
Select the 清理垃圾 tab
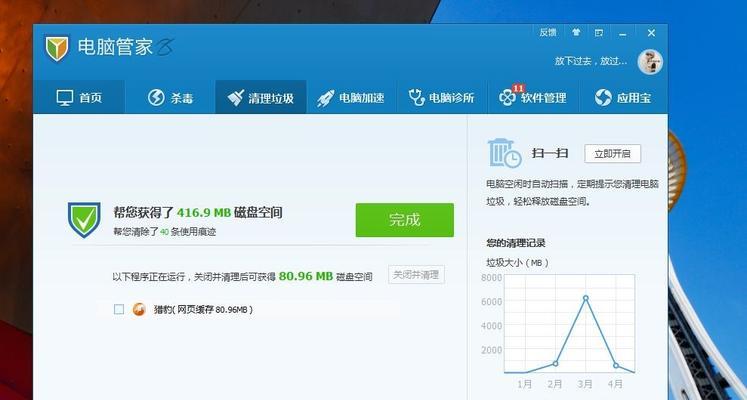261,98
